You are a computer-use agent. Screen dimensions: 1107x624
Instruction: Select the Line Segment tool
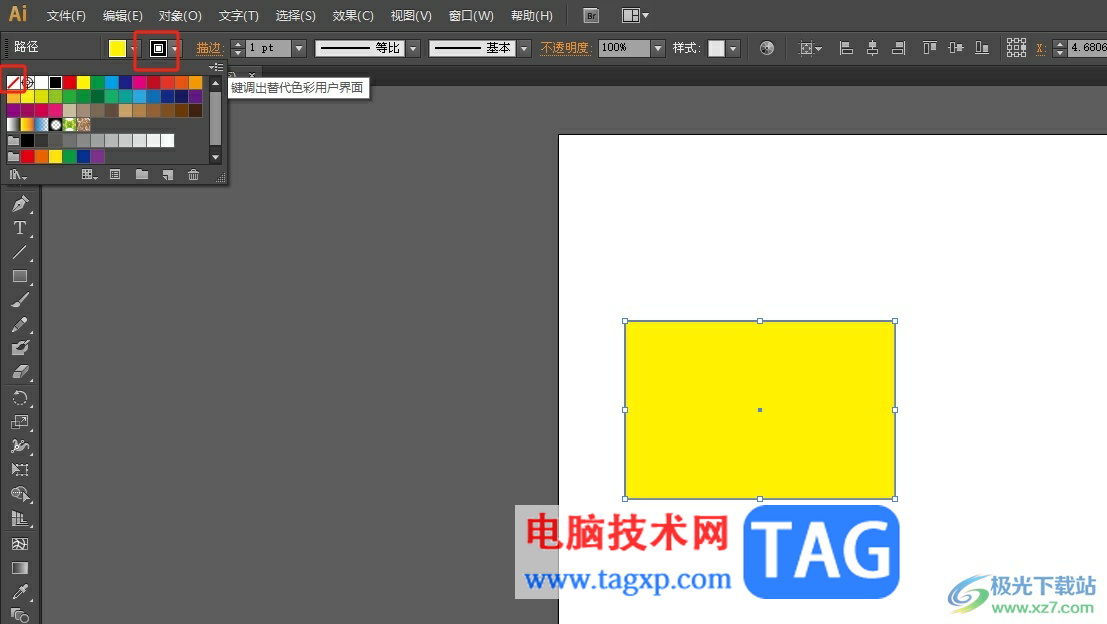(20, 252)
